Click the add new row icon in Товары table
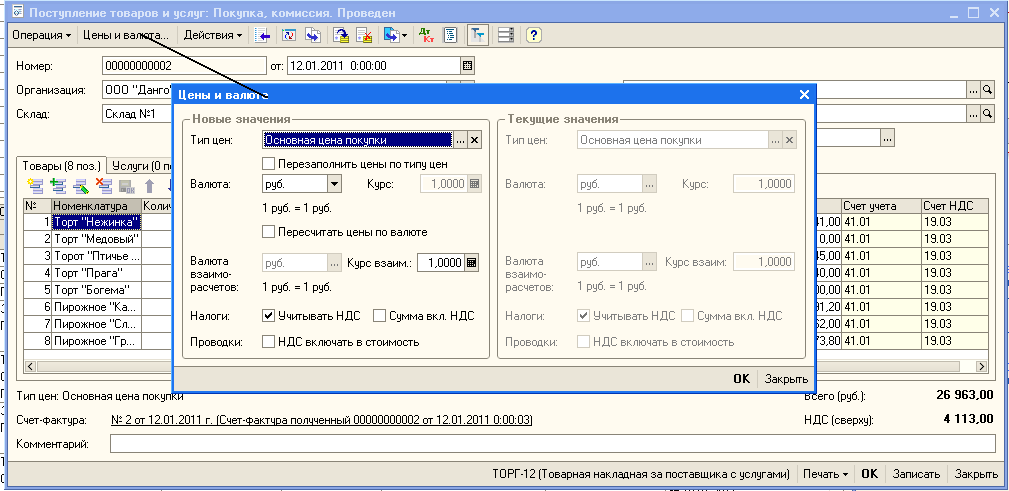This screenshot has height=491, width=1009. (x=36, y=185)
